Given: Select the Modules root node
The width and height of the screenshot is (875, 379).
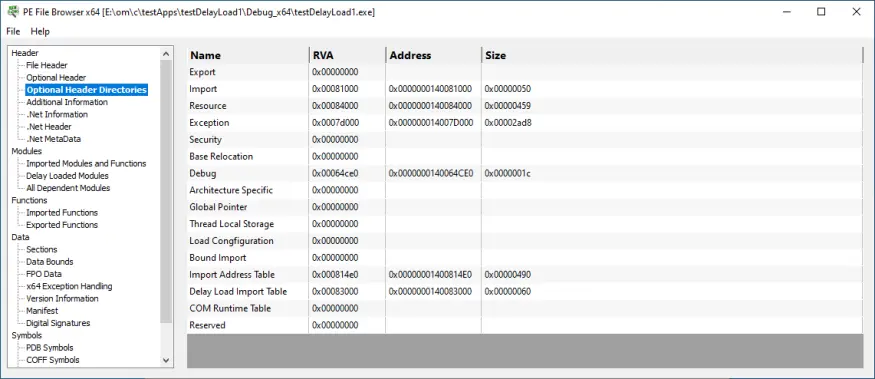Looking at the screenshot, I should tap(26, 151).
